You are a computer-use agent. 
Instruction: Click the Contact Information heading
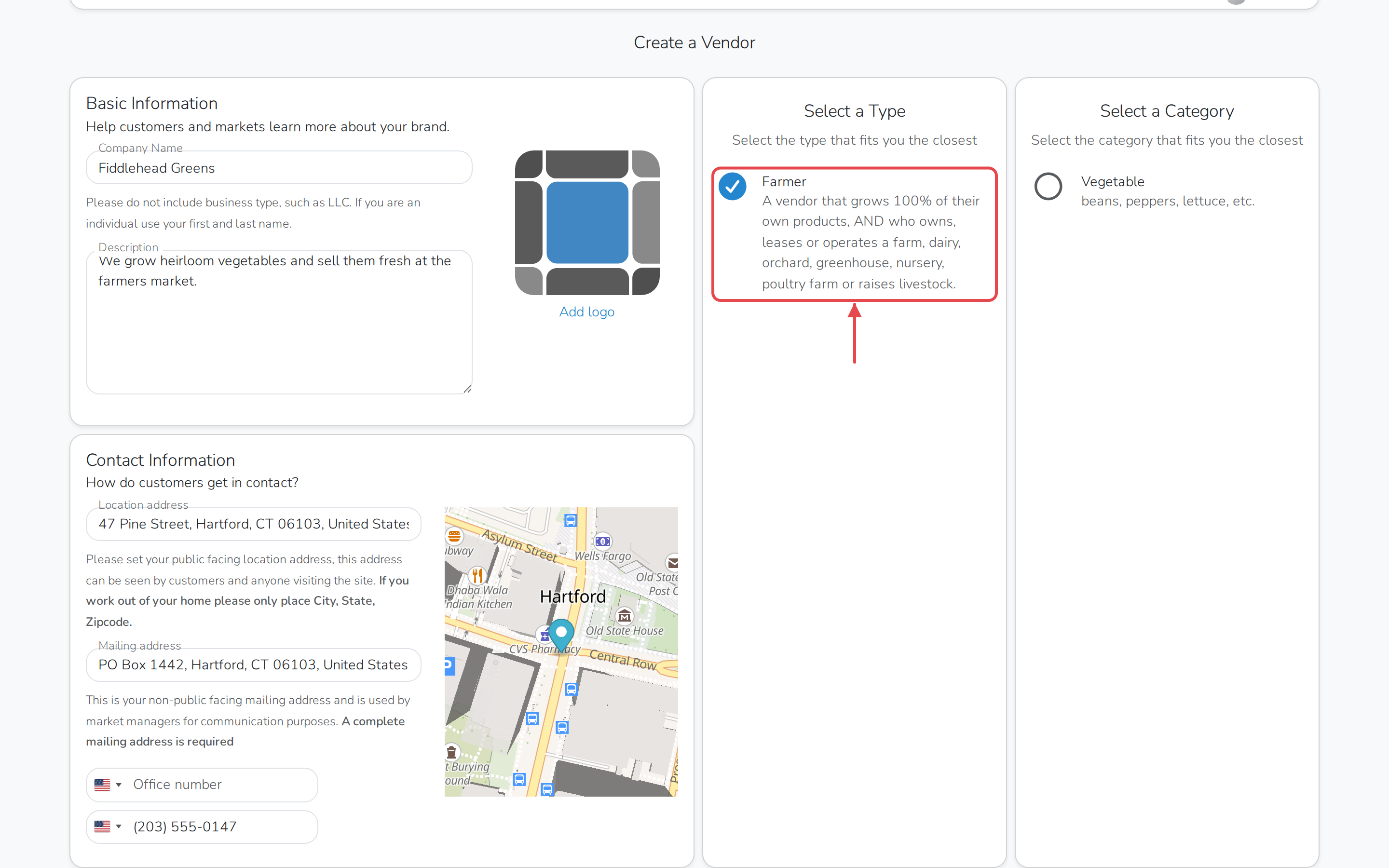pos(160,460)
